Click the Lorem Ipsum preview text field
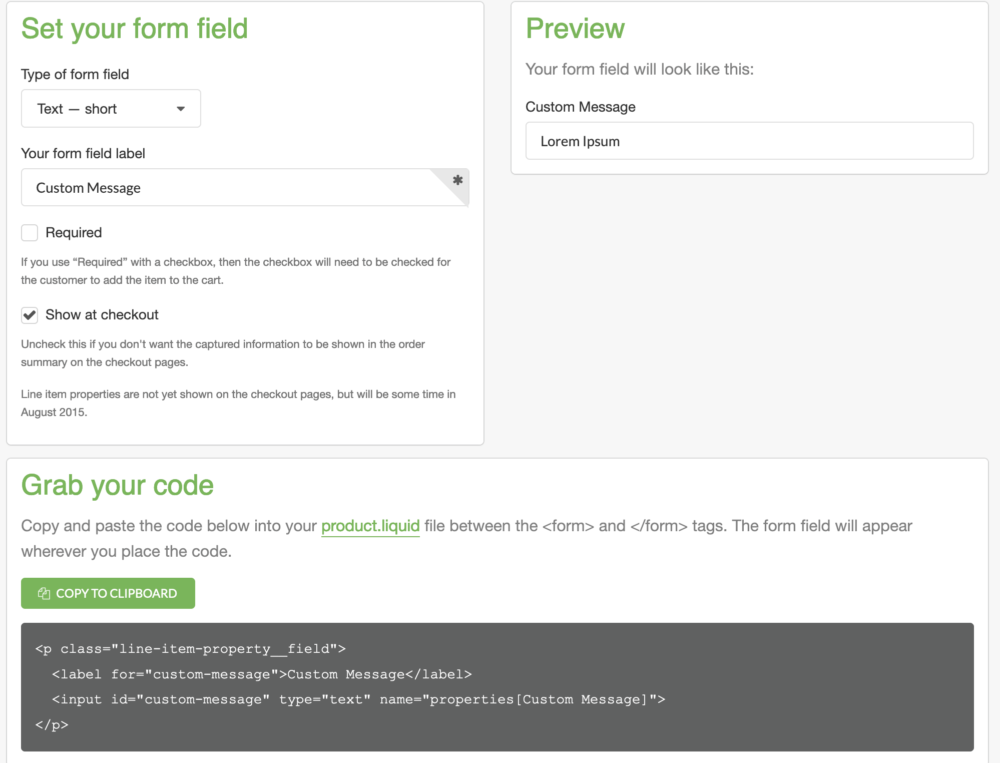 tap(749, 141)
